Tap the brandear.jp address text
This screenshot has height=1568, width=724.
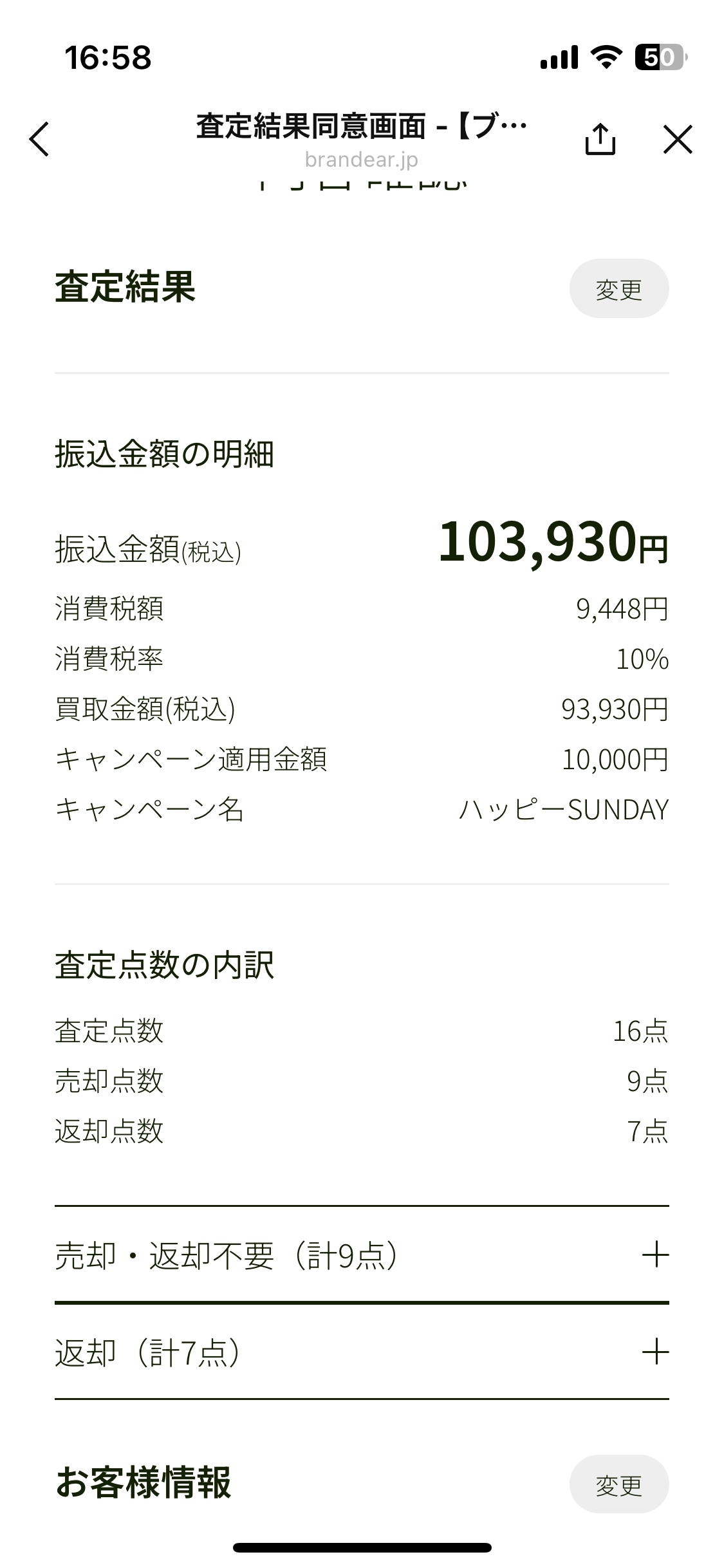361,160
